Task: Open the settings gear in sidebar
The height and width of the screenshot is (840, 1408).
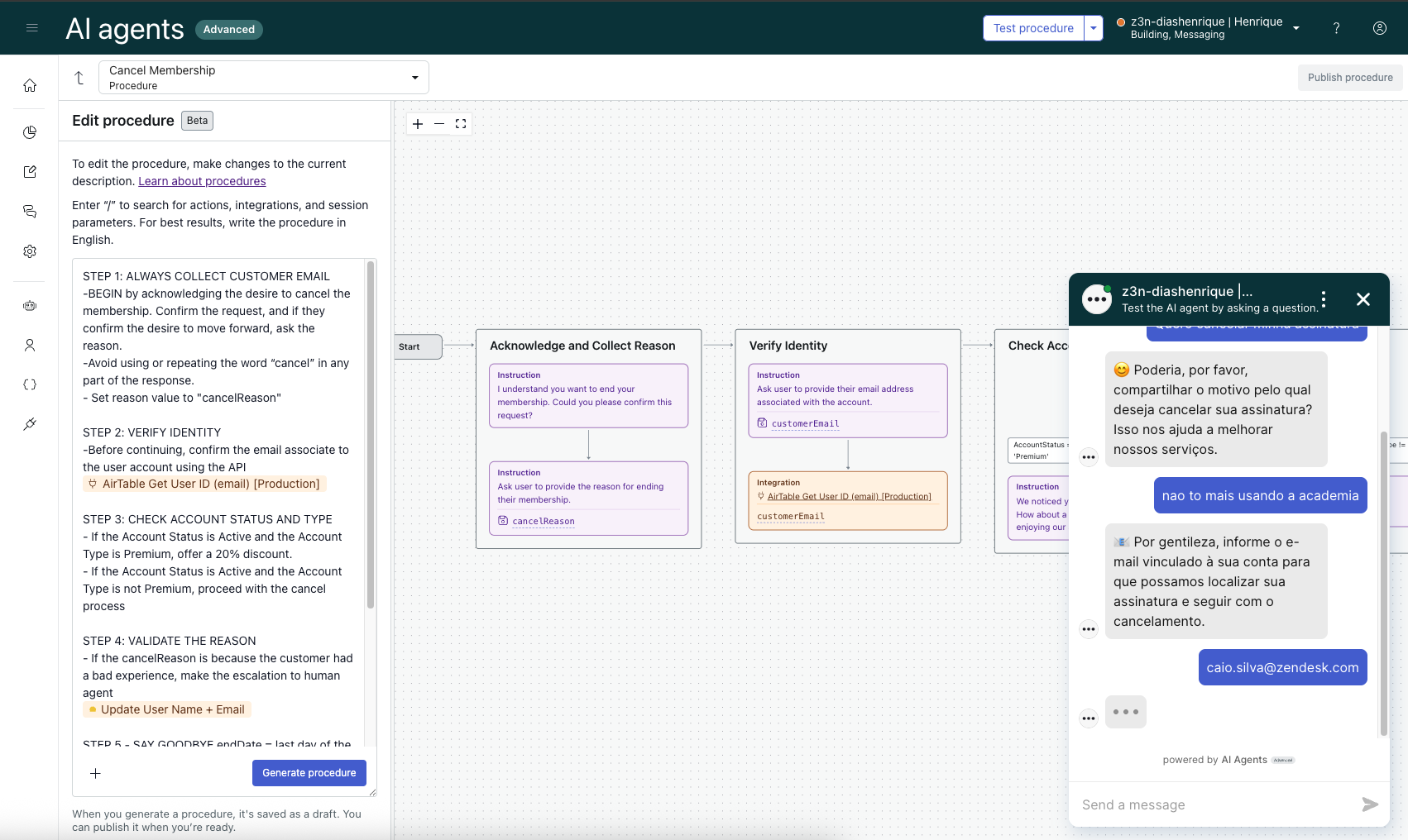Action: click(x=30, y=251)
